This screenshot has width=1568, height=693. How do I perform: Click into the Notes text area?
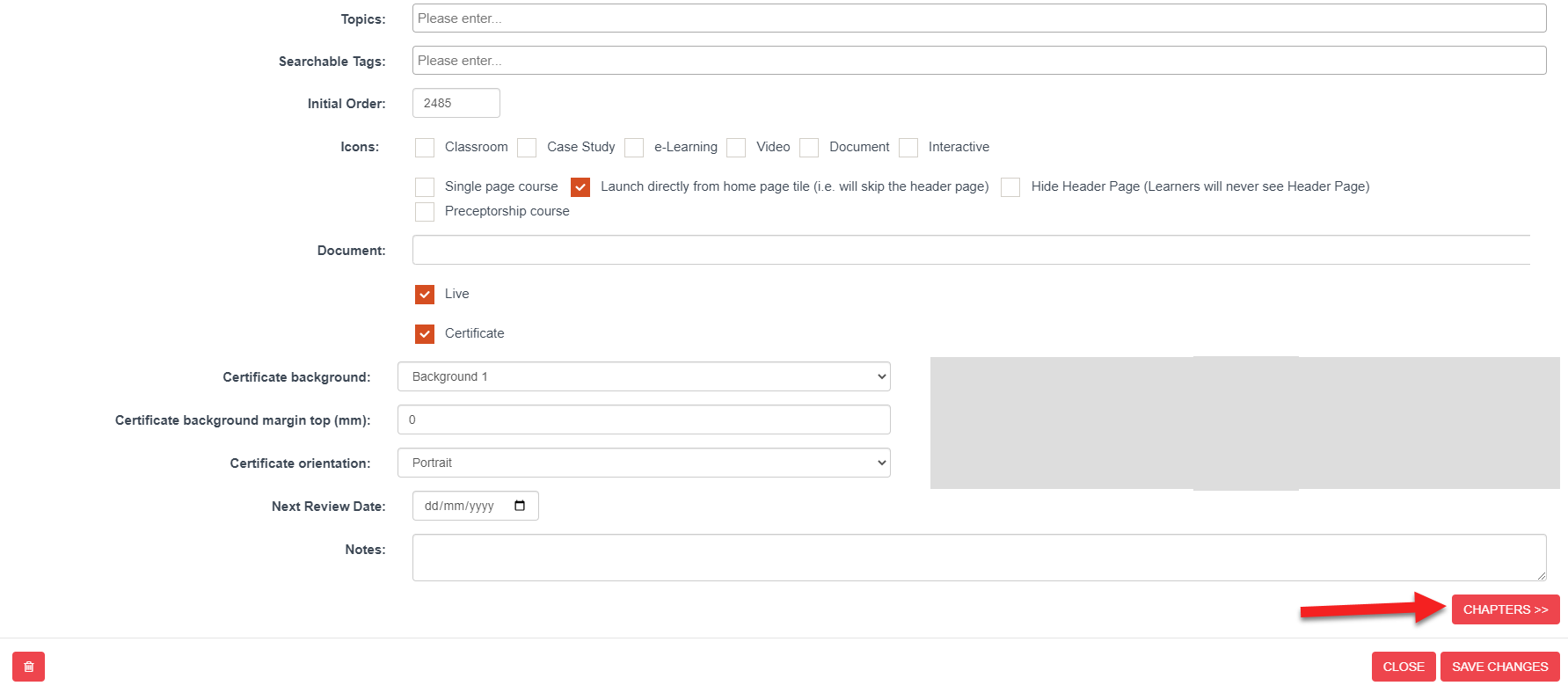click(x=979, y=558)
